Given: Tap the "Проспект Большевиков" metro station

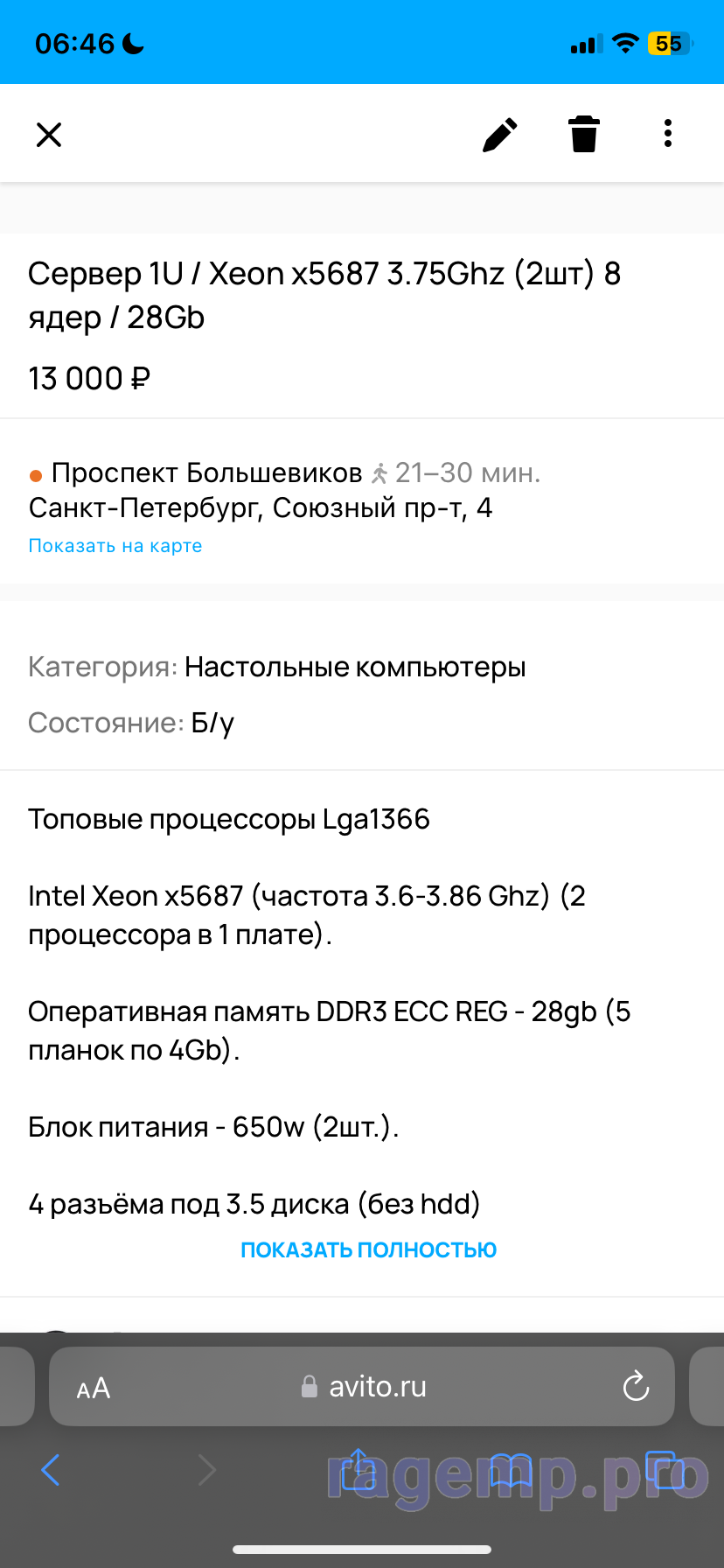Looking at the screenshot, I should [206, 473].
